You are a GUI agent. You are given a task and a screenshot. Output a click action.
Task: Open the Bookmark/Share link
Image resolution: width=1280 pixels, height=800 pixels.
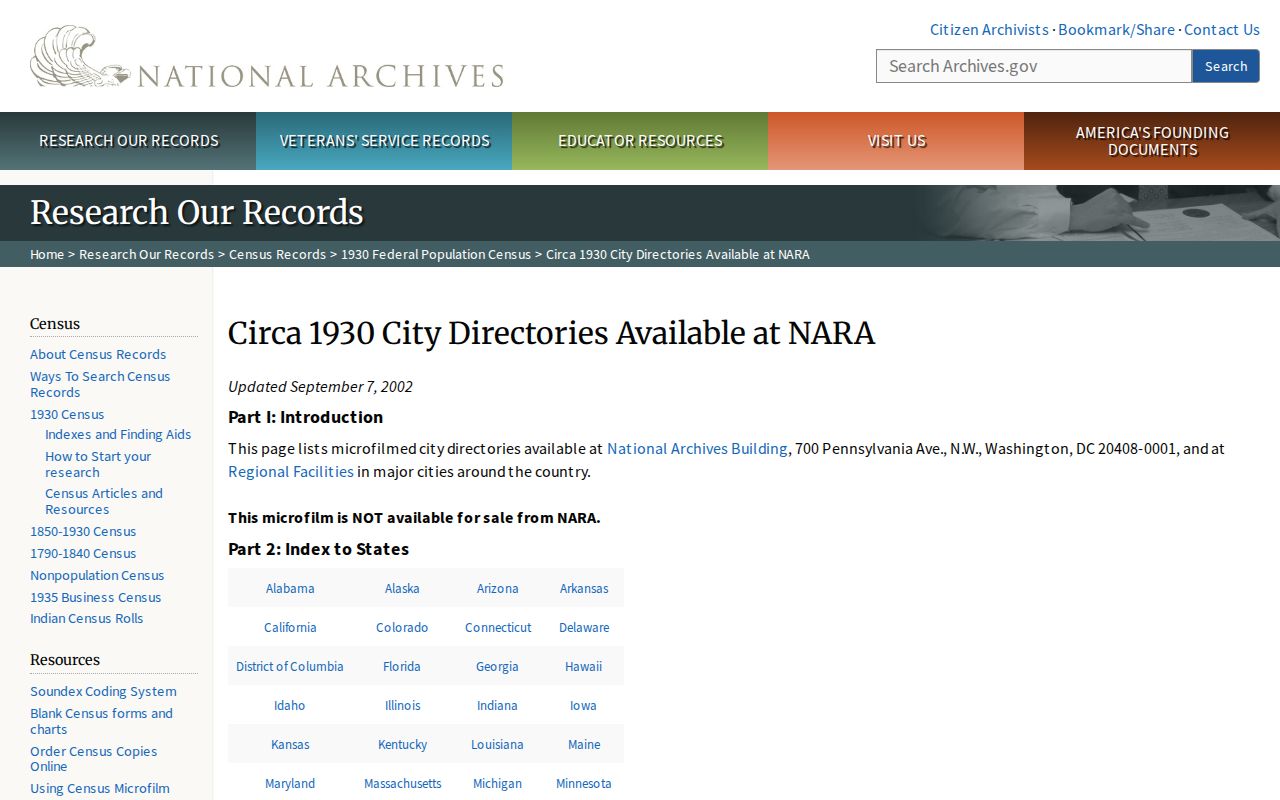click(1116, 30)
